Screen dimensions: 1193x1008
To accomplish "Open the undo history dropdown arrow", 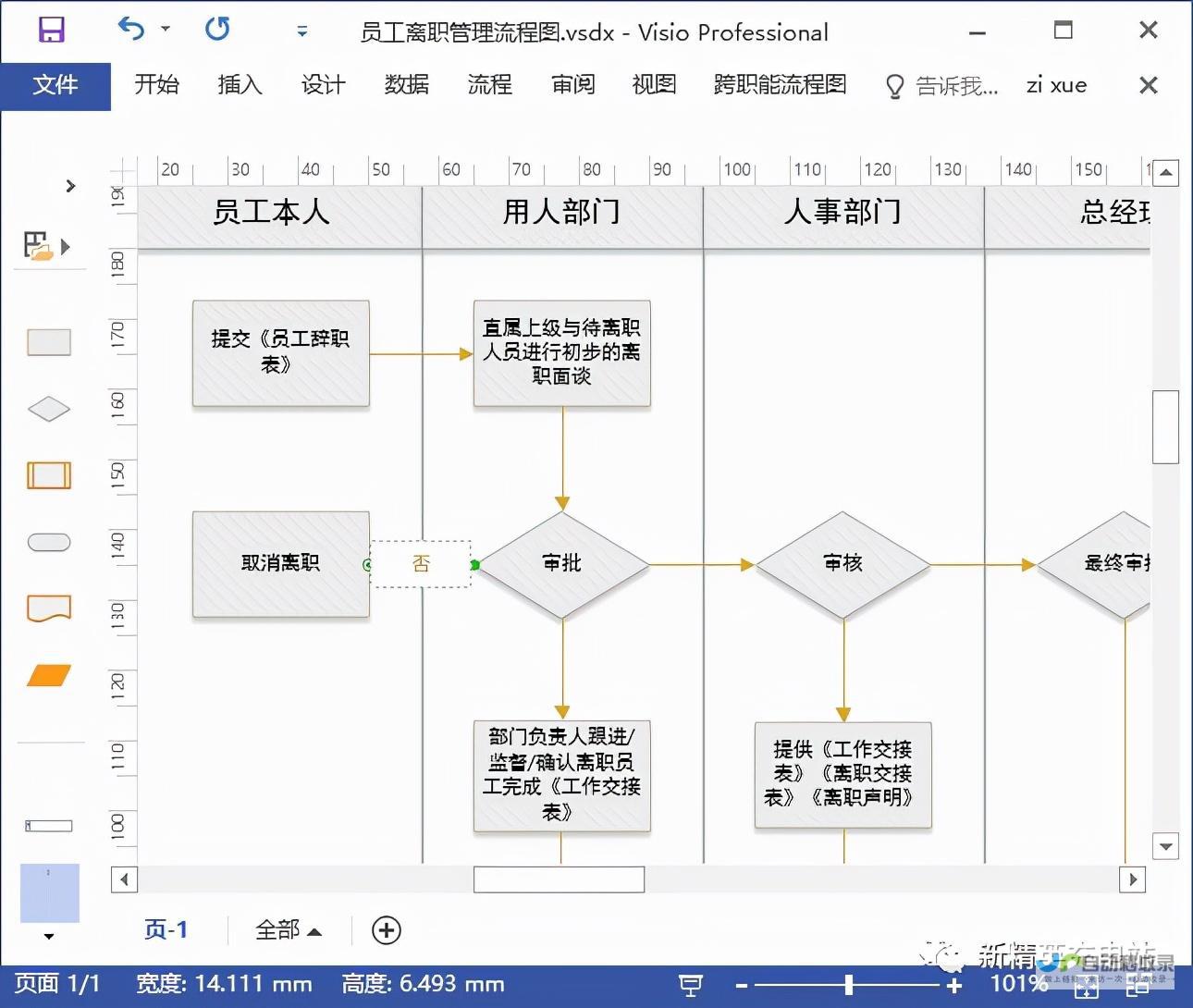I will pyautogui.click(x=166, y=30).
